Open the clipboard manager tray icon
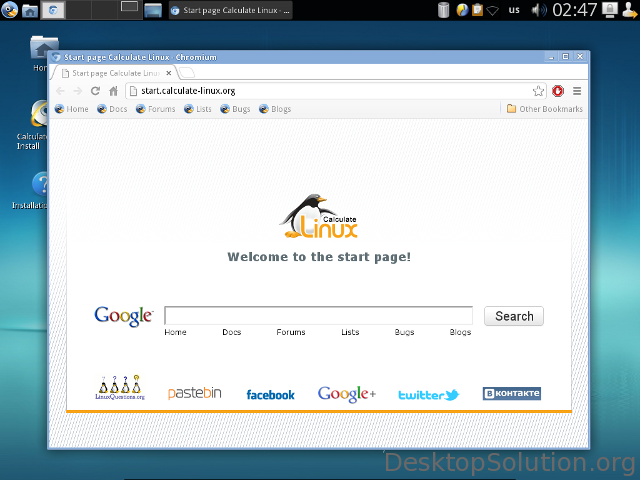 [x=477, y=10]
